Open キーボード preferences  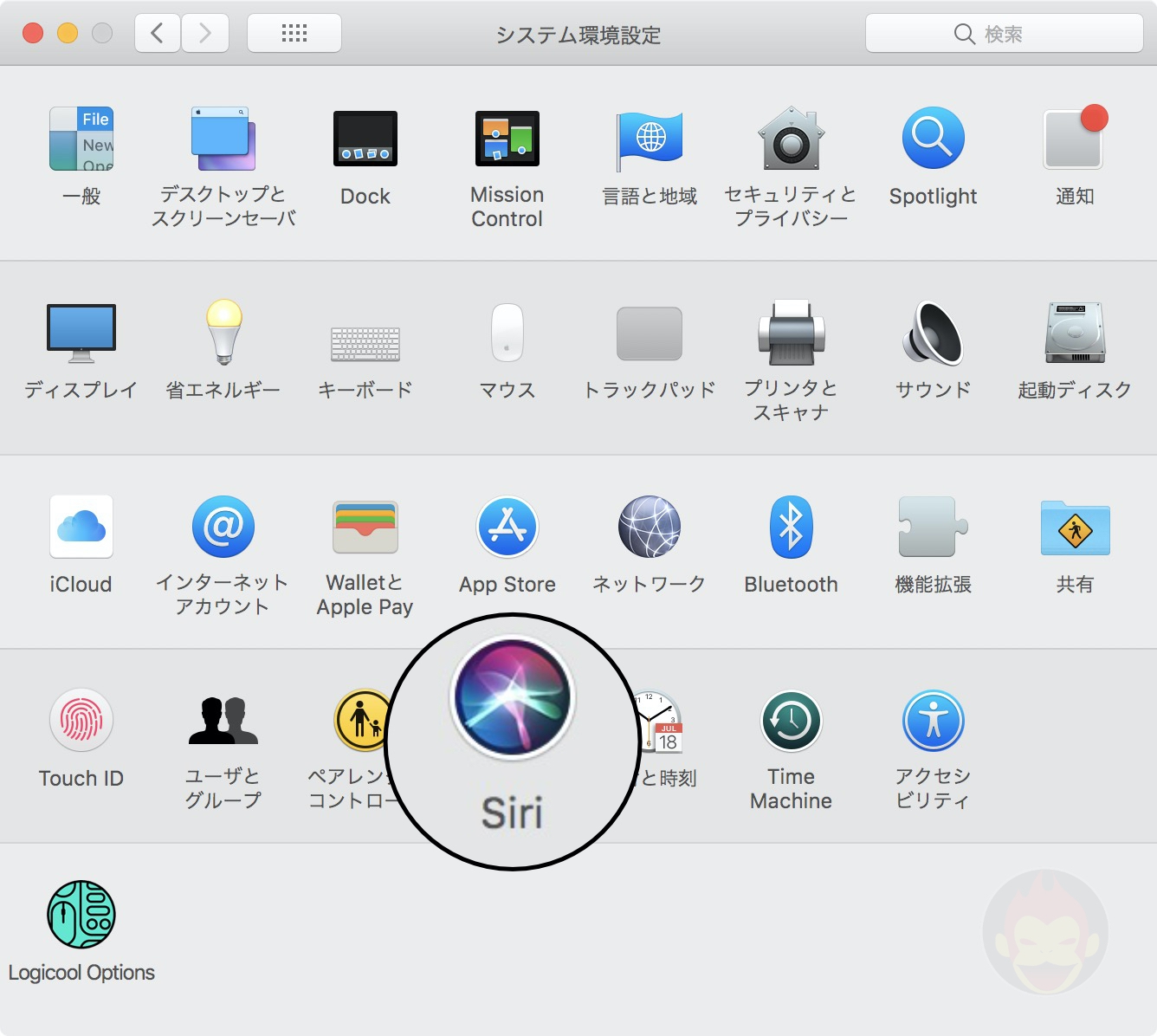click(365, 343)
